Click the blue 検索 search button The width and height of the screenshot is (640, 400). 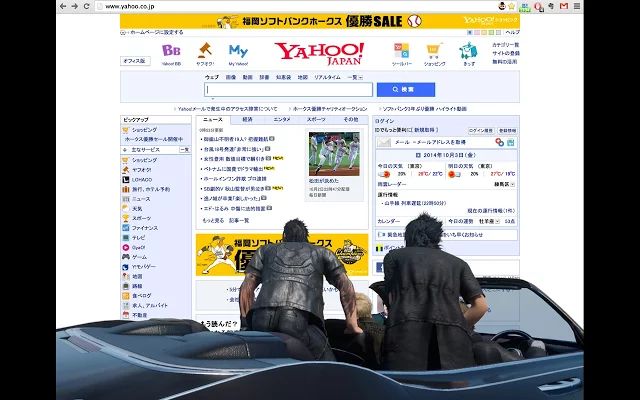click(x=406, y=89)
